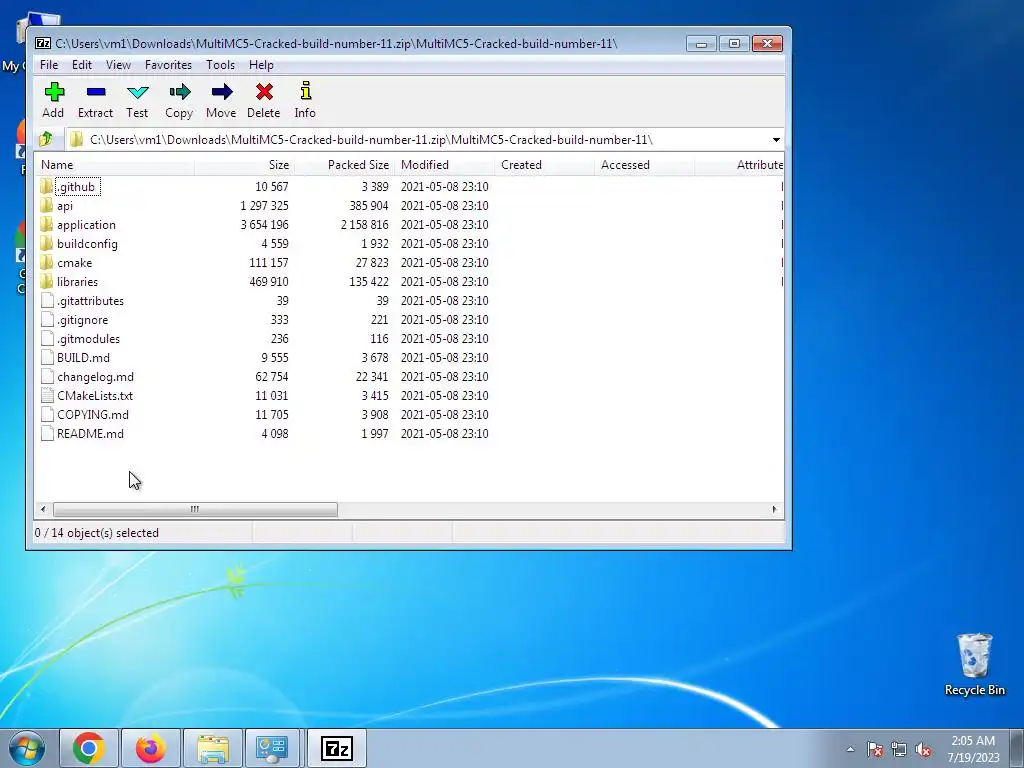Image resolution: width=1024 pixels, height=768 pixels.
Task: Sort by the Modified column header
Action: (445, 165)
